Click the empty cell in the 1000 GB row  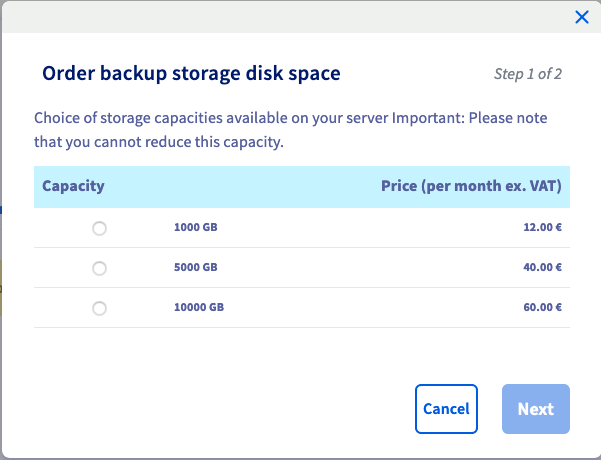click(x=380, y=228)
